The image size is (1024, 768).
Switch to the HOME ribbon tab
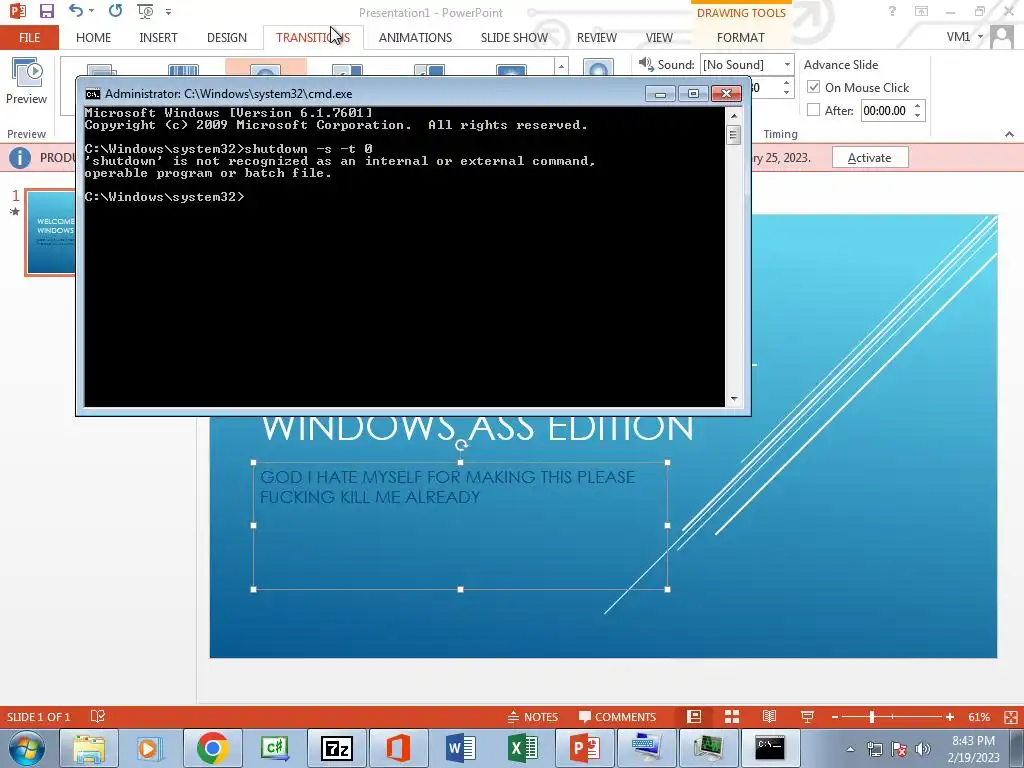point(93,37)
